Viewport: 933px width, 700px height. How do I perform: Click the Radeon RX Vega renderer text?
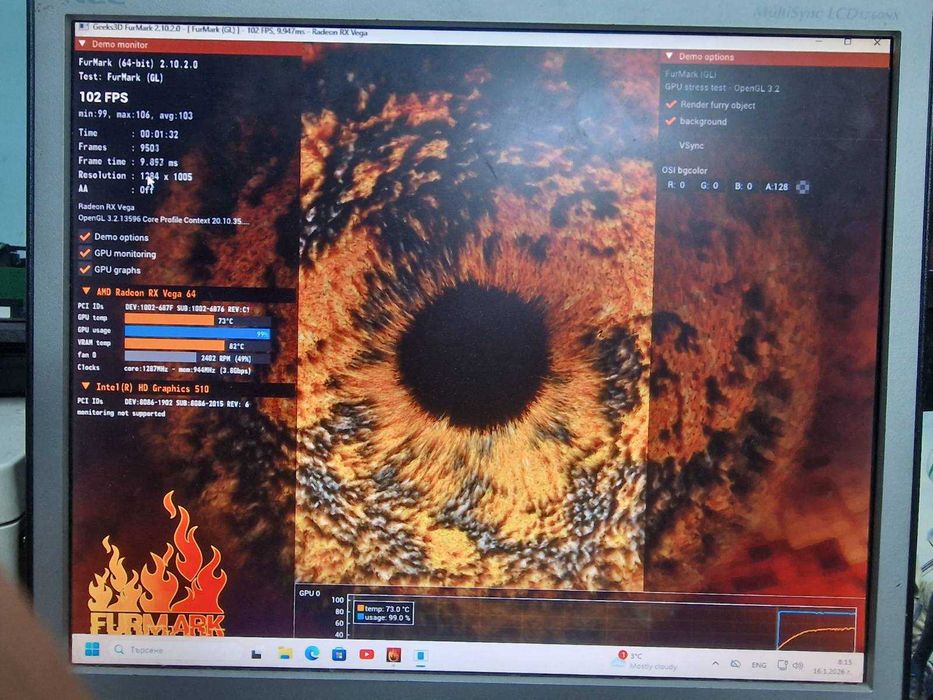[x=107, y=207]
